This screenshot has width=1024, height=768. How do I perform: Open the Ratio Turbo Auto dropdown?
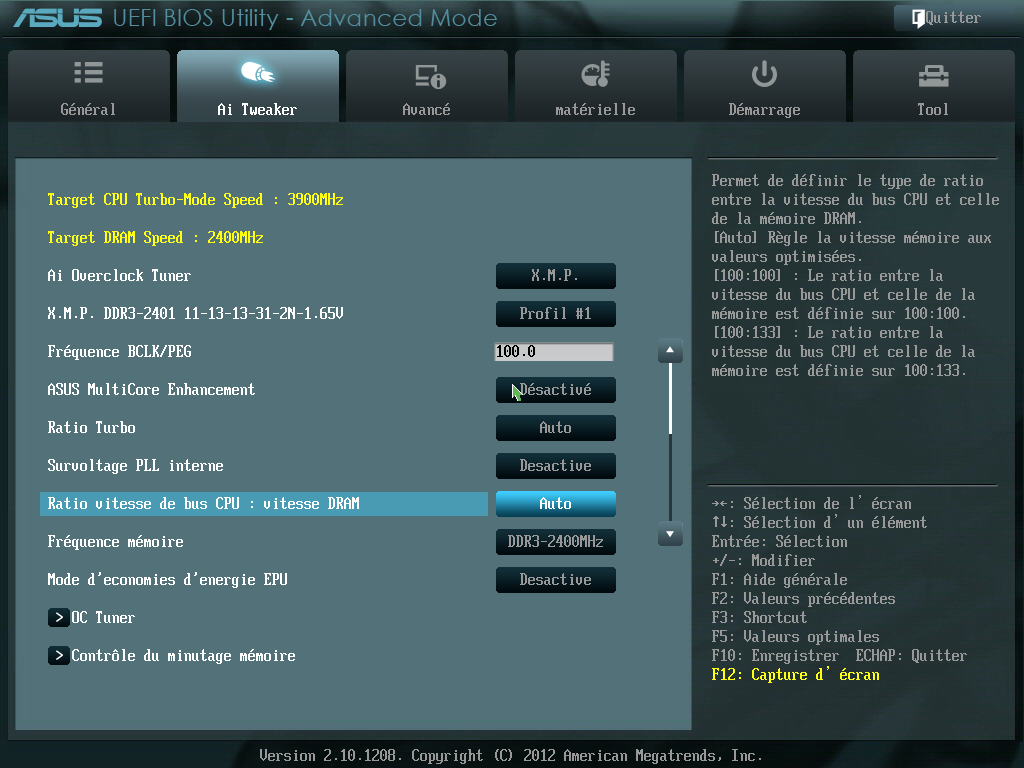click(556, 428)
